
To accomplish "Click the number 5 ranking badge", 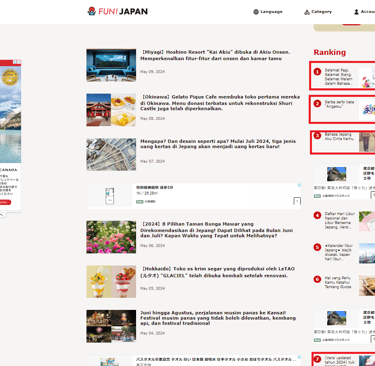I will [317, 247].
